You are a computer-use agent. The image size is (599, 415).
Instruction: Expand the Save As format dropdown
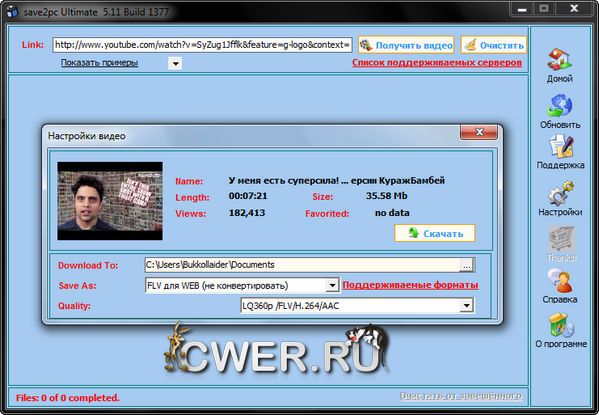click(x=332, y=285)
